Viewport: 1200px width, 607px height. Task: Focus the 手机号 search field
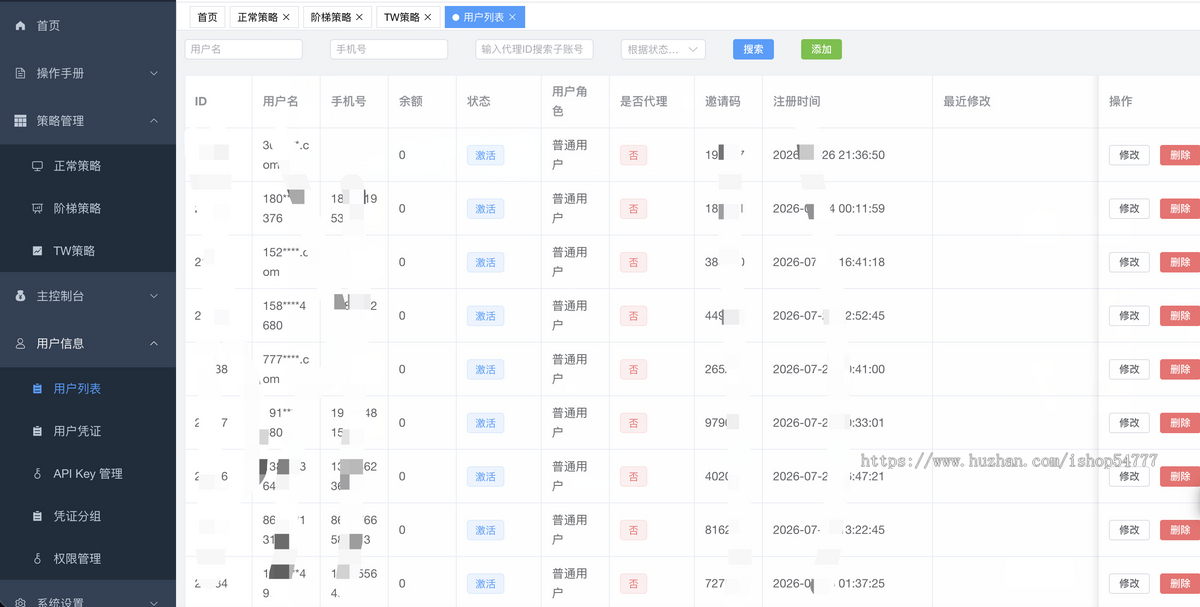click(x=389, y=49)
